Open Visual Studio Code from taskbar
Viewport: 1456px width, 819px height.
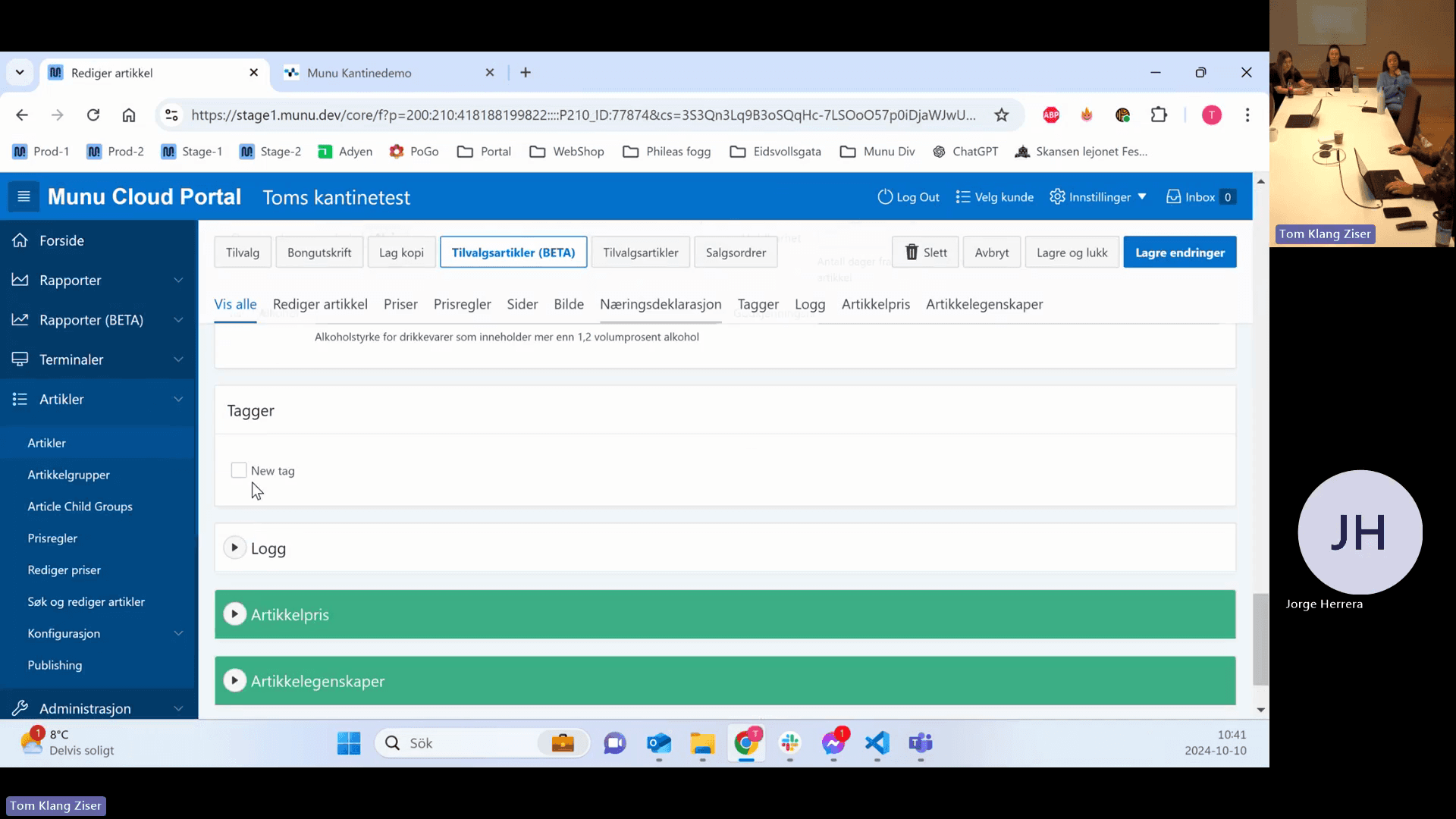pos(877,743)
